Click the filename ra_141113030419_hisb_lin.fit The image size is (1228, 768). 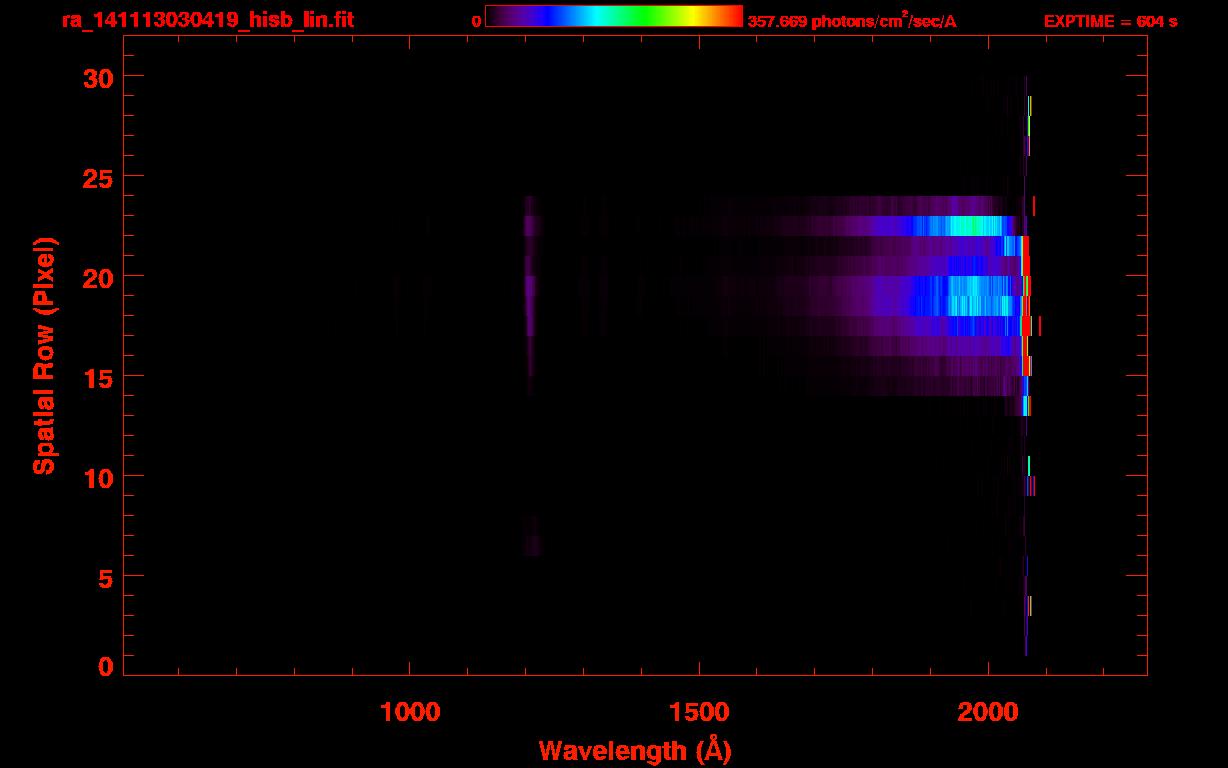206,20
